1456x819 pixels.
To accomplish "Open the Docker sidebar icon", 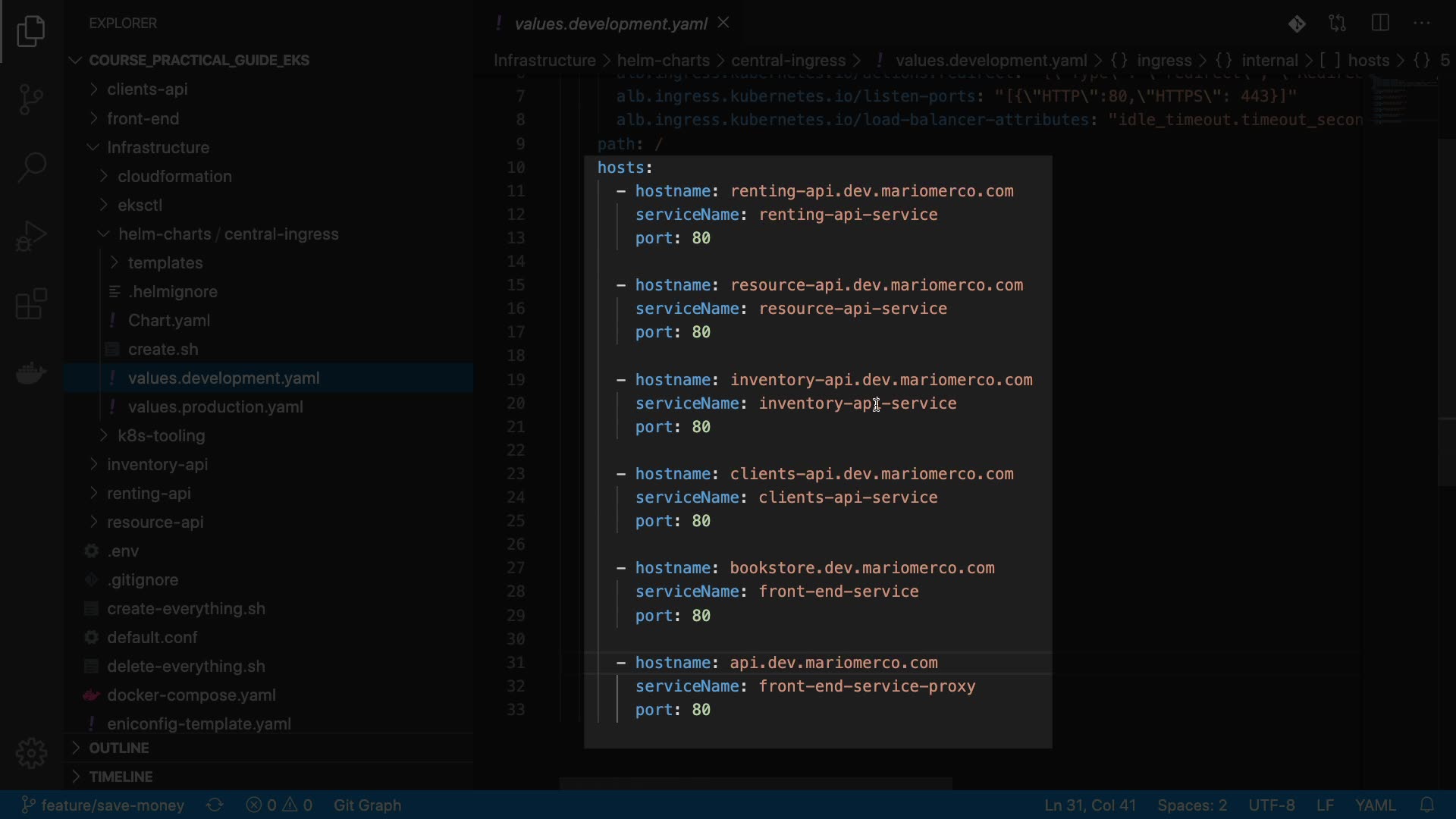I will (x=31, y=373).
